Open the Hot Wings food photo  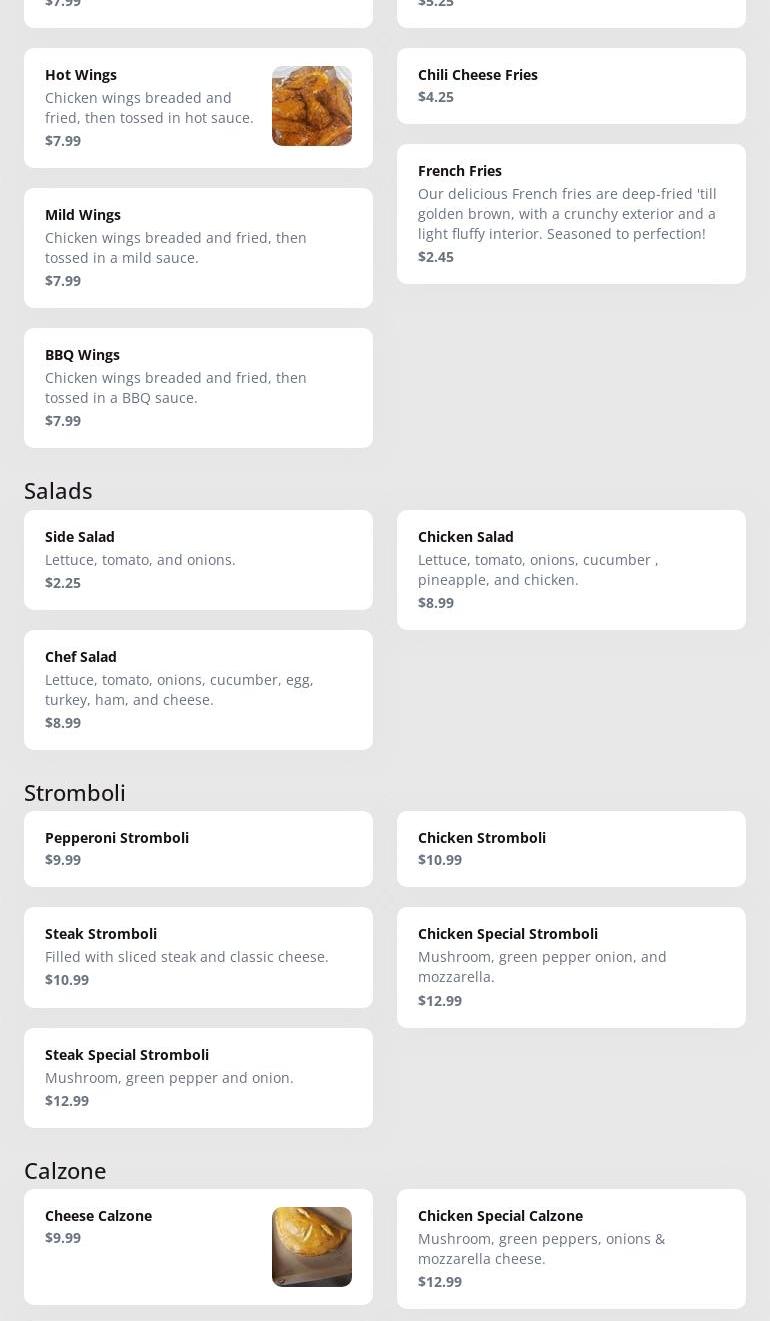click(311, 106)
